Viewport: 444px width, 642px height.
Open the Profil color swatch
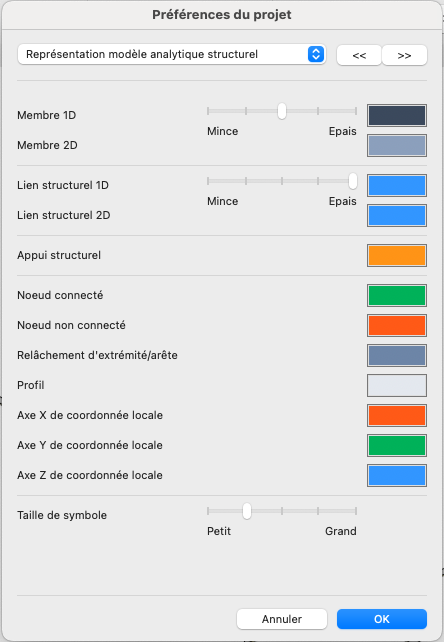(x=396, y=385)
